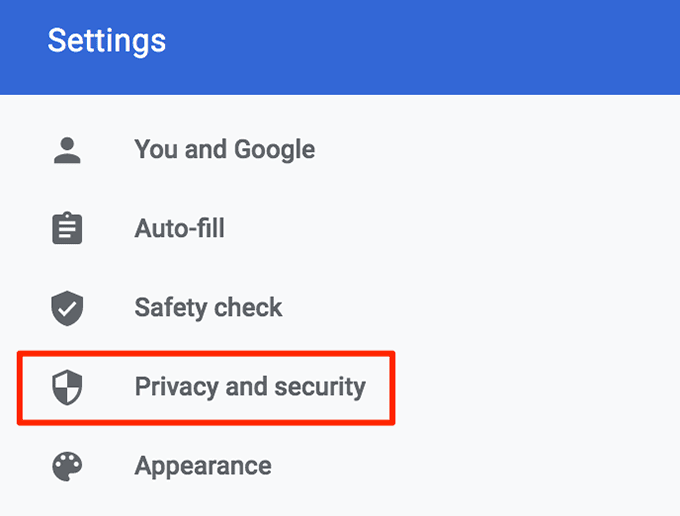Select the shield checkmark Safety check icon

(66, 308)
